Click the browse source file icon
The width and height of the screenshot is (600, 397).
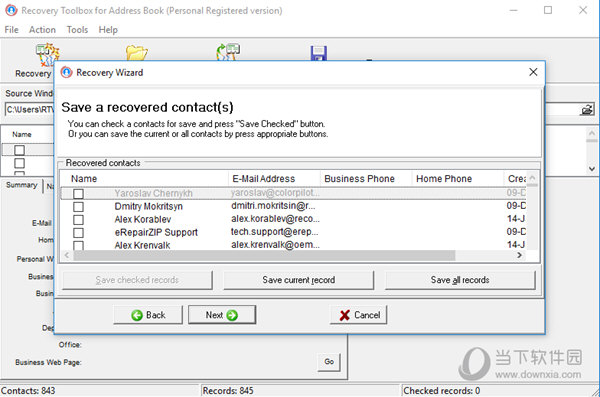[x=587, y=110]
